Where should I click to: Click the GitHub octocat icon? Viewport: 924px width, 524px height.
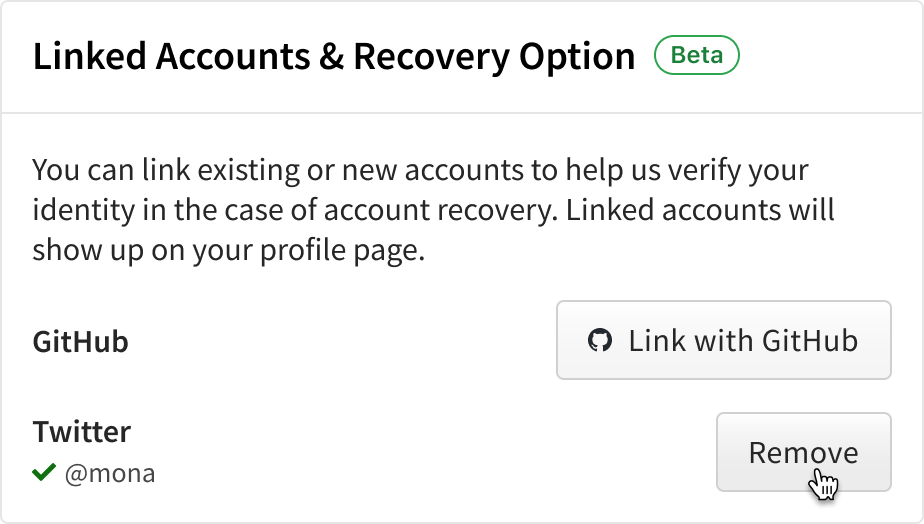[599, 341]
